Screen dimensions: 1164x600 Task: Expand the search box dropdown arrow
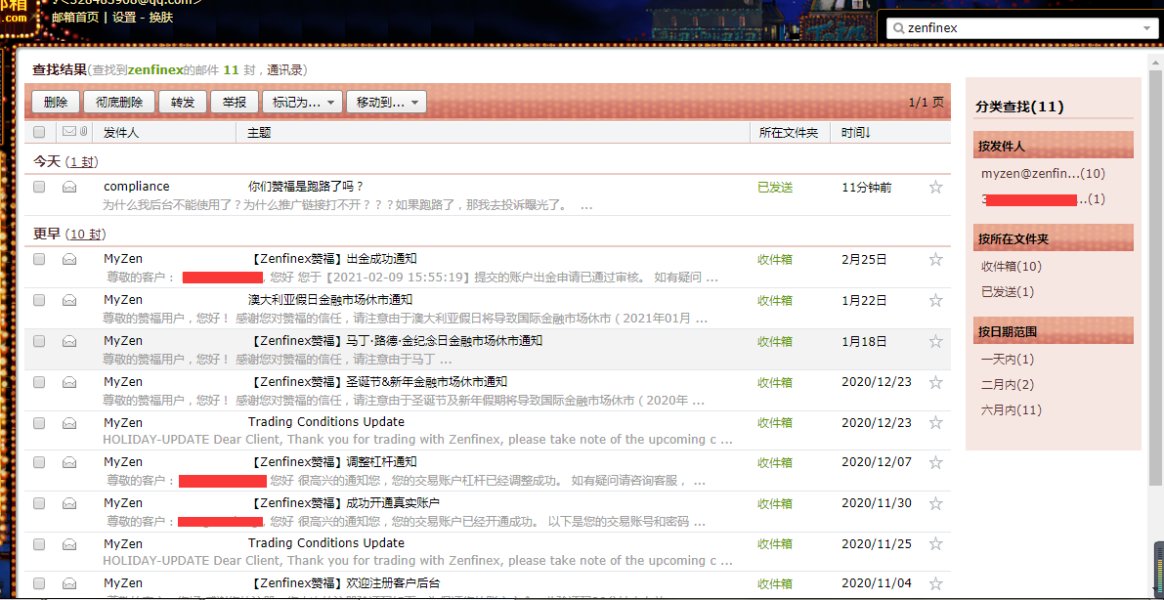[x=1146, y=28]
